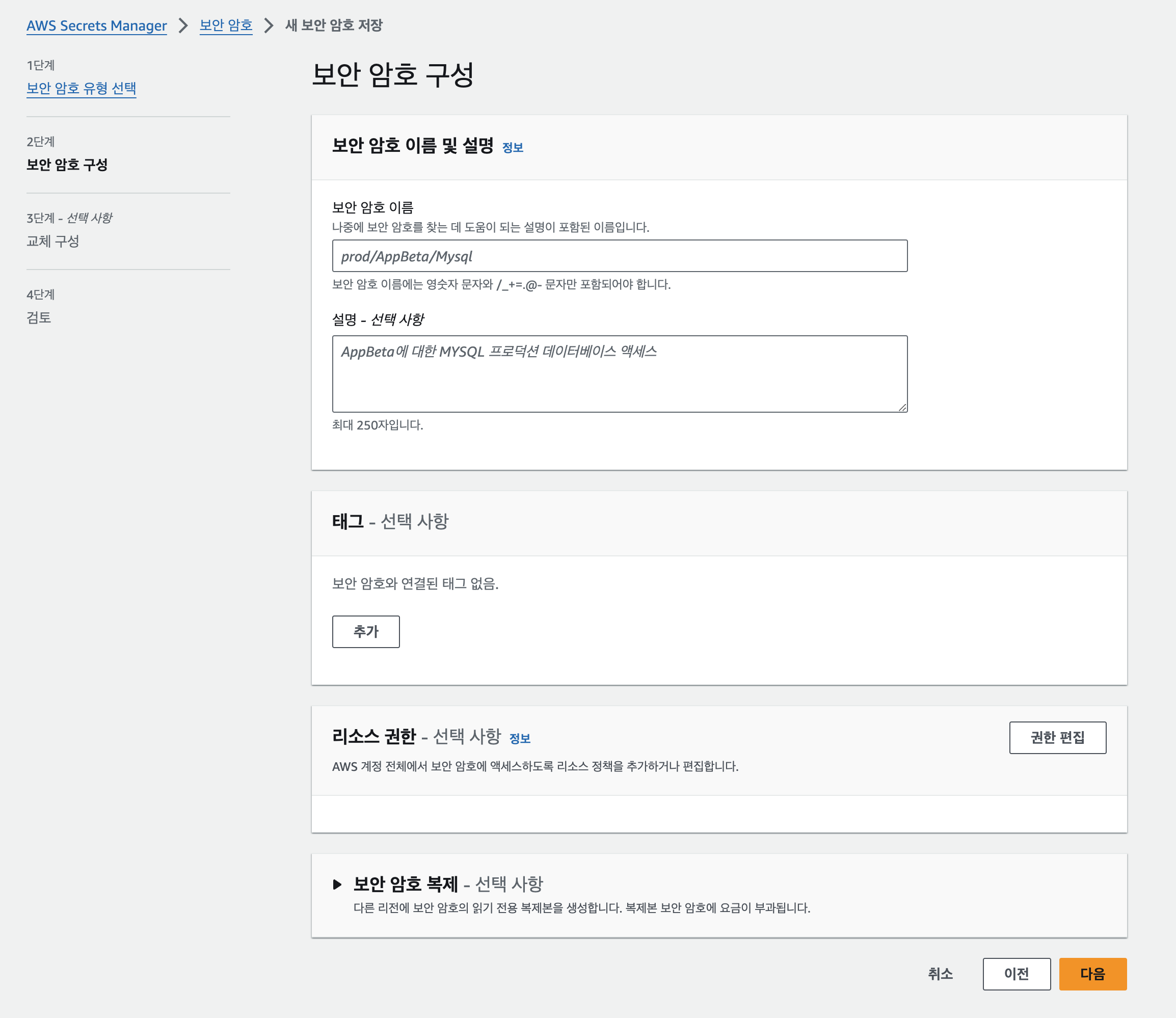
Task: Grab the textarea resize handle corner
Action: pyautogui.click(x=902, y=407)
